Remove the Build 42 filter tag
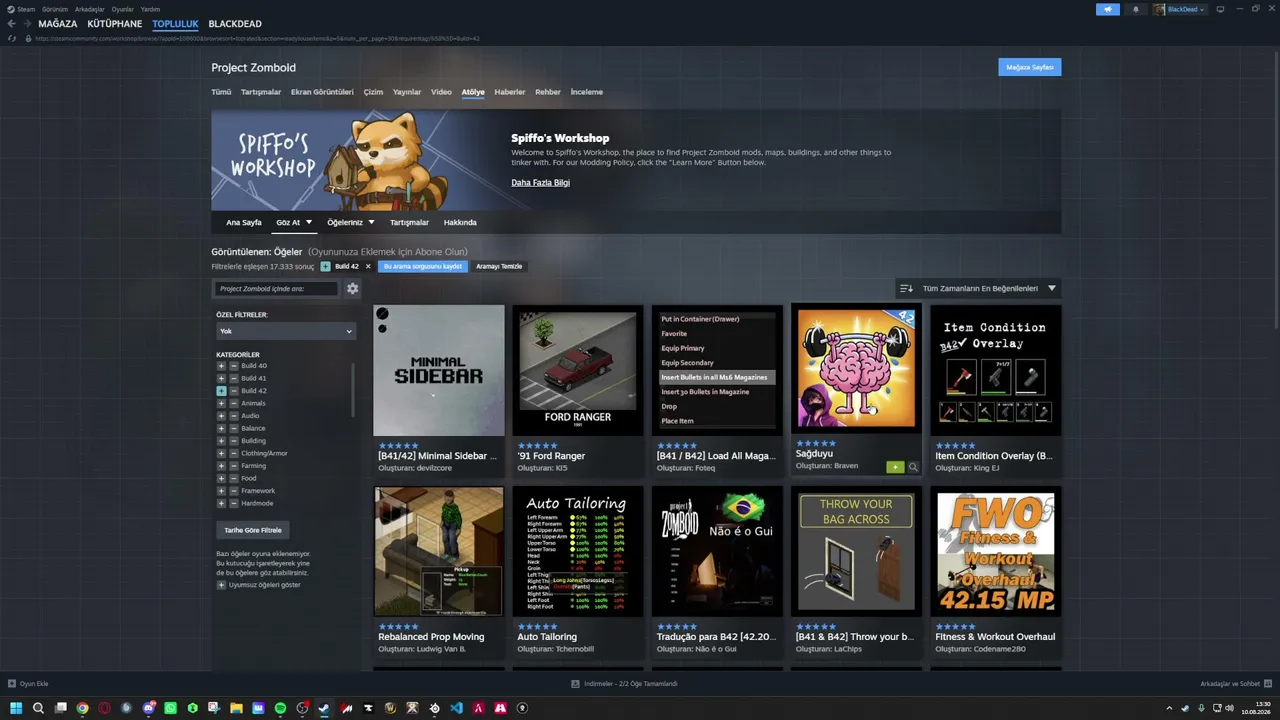Viewport: 1280px width, 720px height. coord(368,267)
